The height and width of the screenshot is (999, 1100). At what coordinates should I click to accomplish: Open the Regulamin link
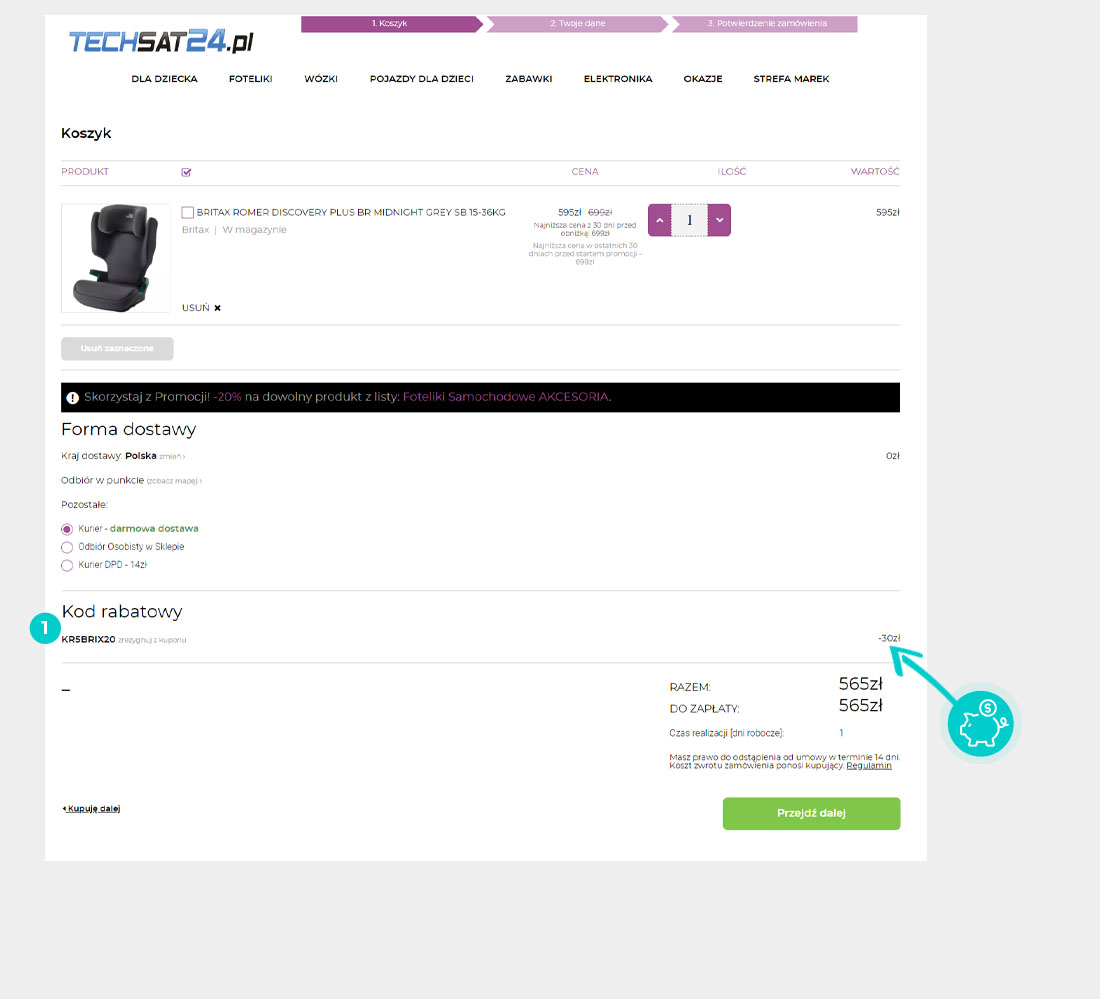click(x=868, y=765)
